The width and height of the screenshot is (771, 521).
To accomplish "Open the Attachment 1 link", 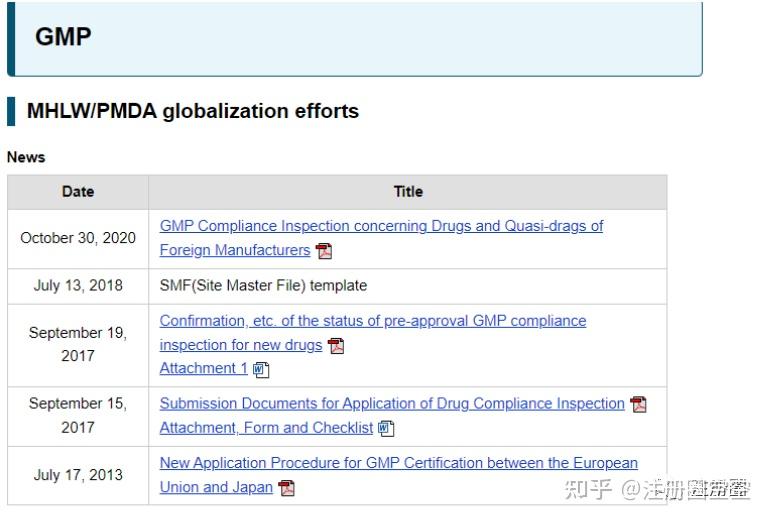I will tap(203, 368).
